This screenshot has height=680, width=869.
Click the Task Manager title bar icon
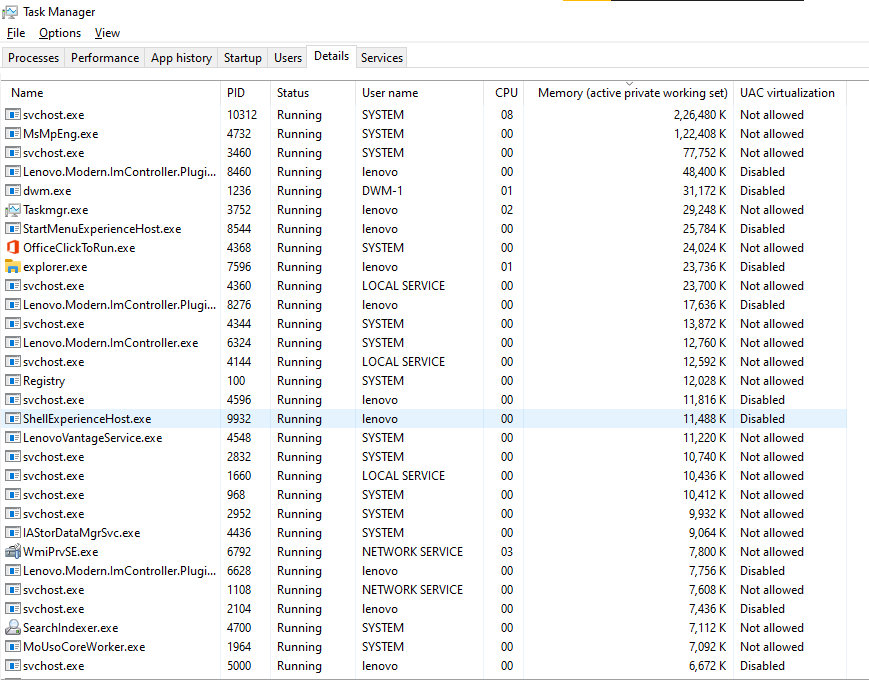(x=10, y=12)
